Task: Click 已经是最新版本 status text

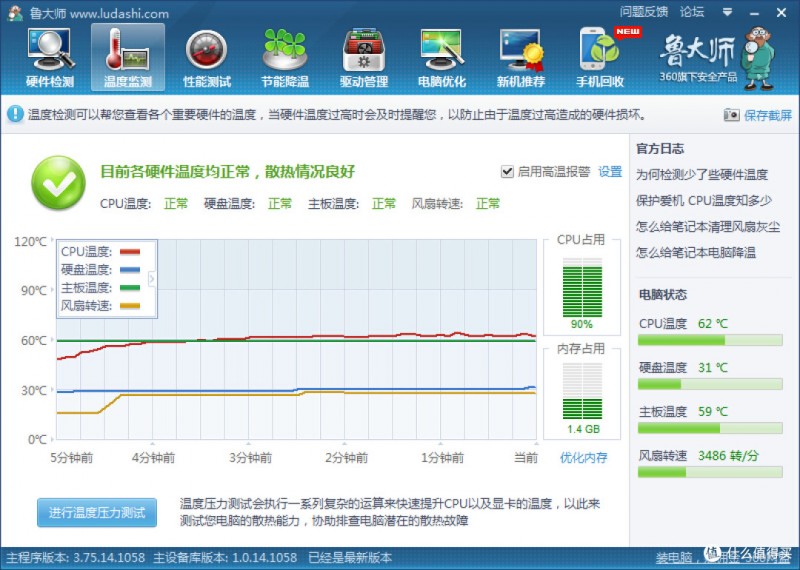Action: 350,558
